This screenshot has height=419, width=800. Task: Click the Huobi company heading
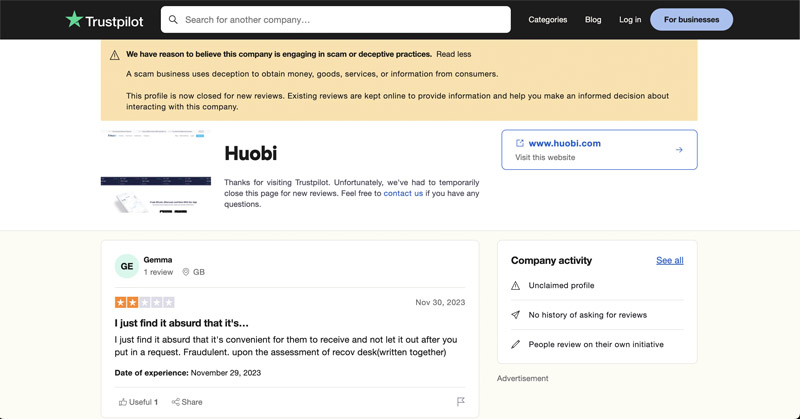[x=251, y=153]
